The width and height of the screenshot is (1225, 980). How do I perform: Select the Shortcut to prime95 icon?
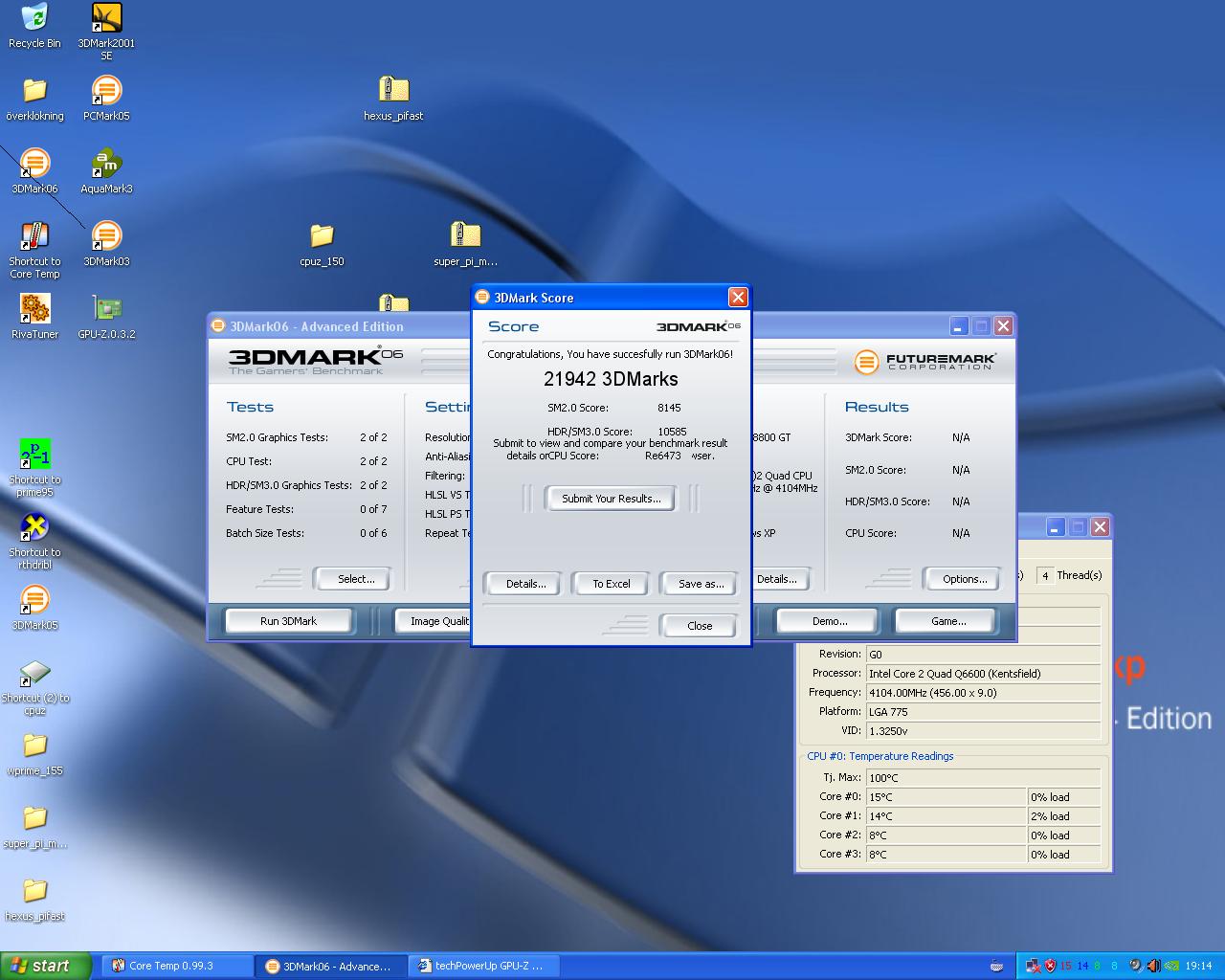pos(34,469)
